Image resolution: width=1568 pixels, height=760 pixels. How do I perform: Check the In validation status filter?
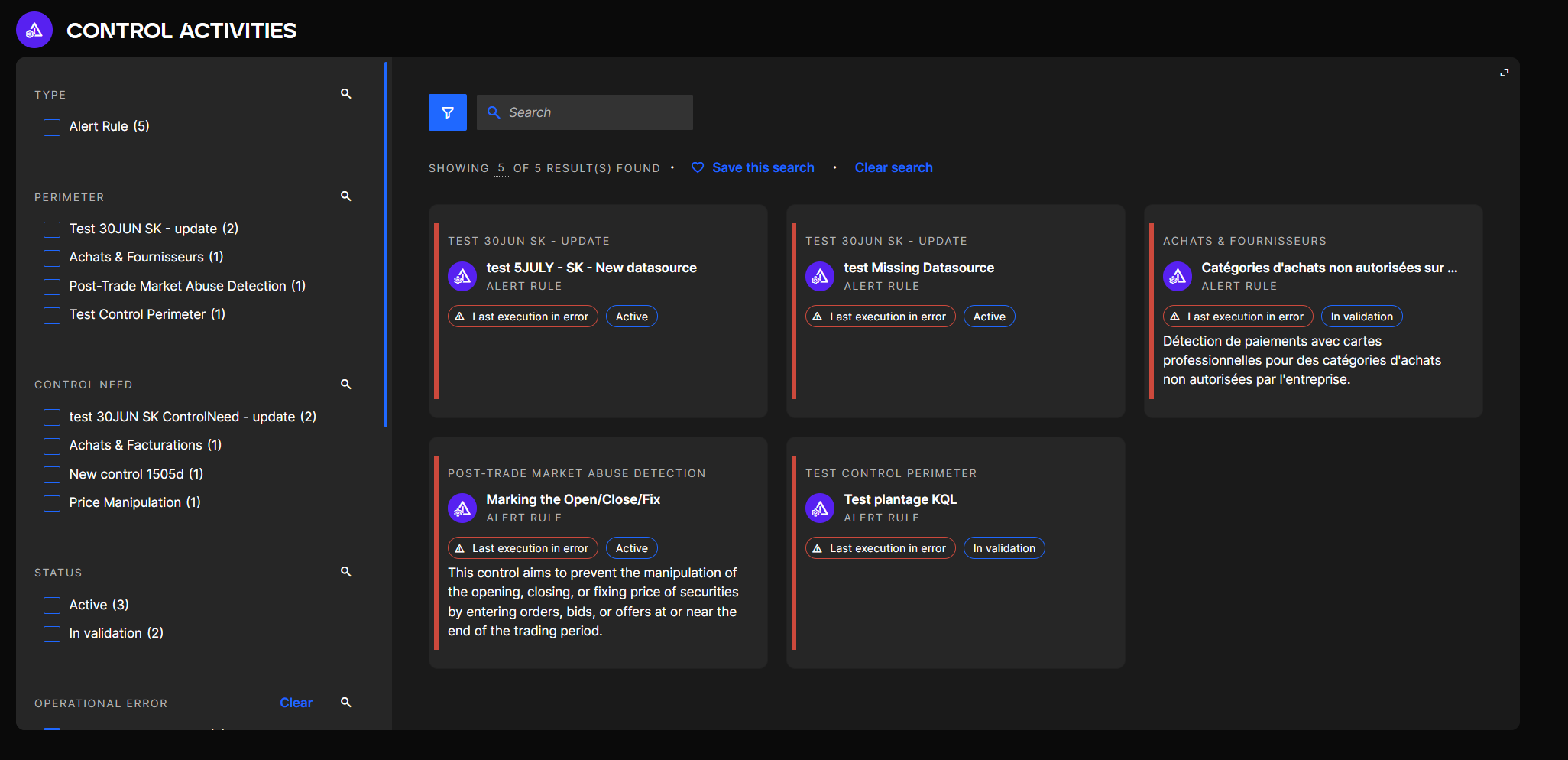[52, 634]
